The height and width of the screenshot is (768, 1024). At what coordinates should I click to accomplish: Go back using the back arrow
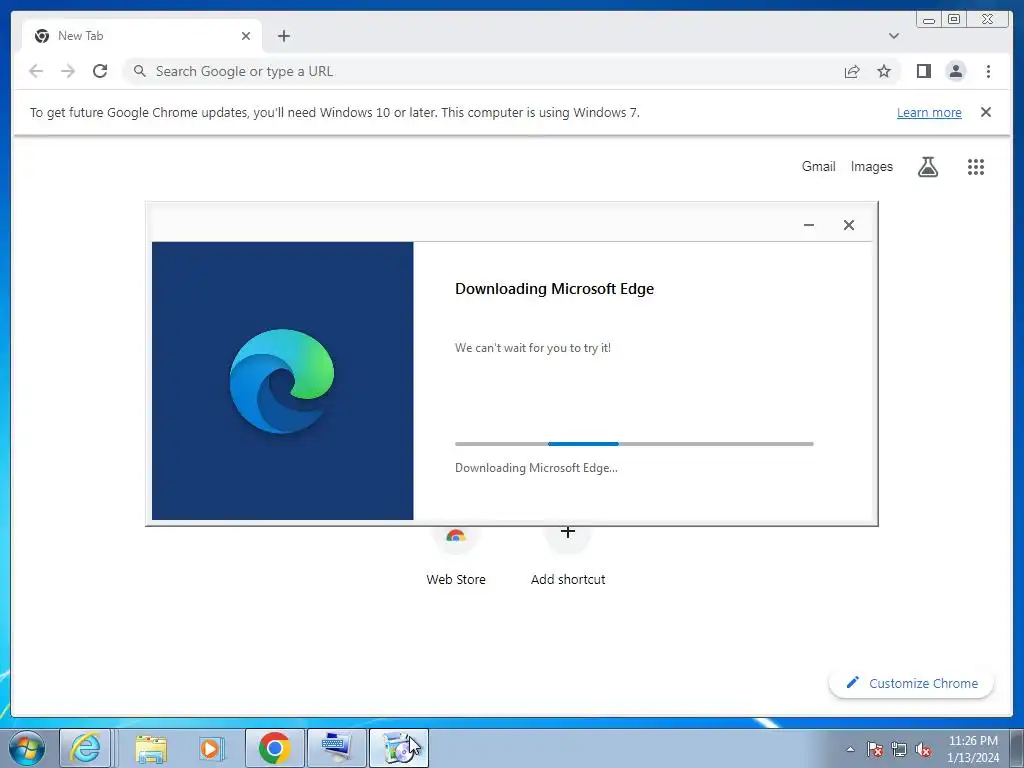point(36,71)
